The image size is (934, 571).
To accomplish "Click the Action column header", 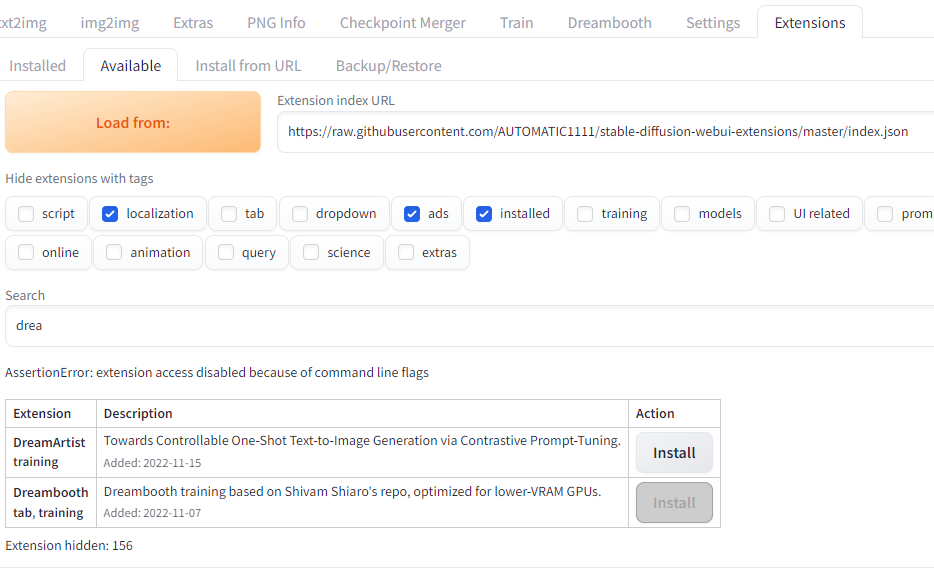I will coord(655,413).
